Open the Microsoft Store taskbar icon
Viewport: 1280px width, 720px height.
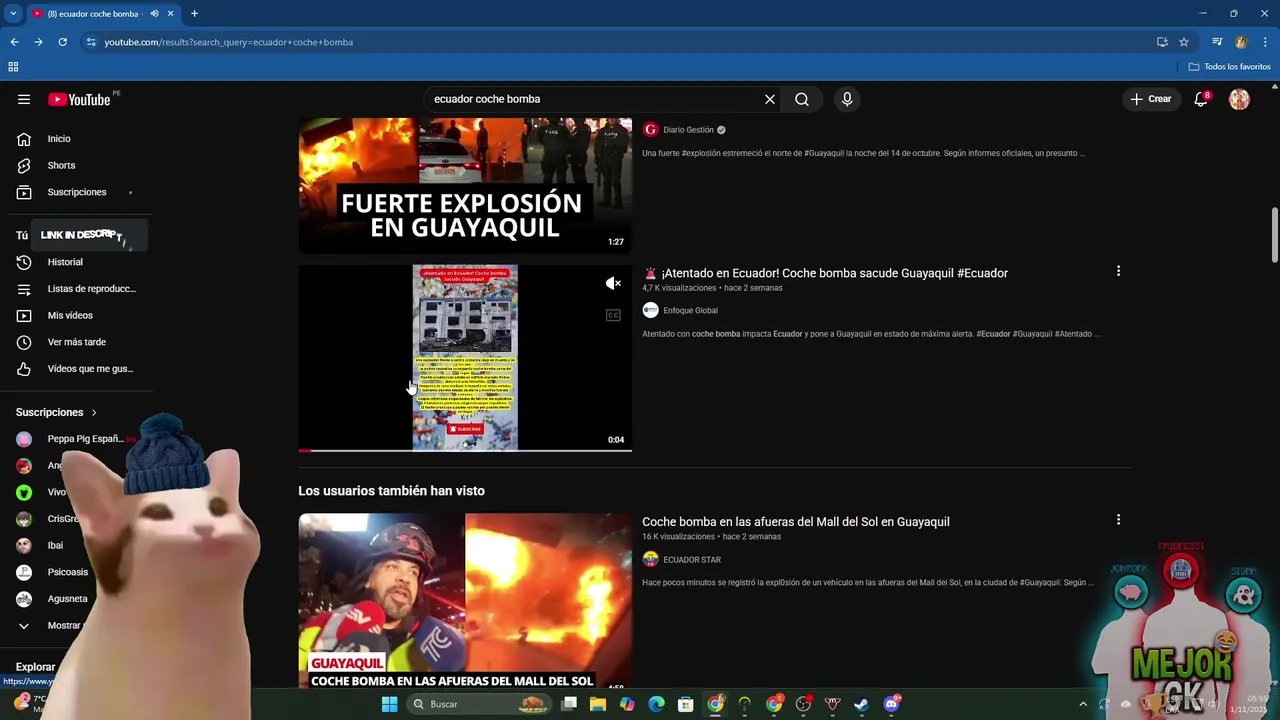(x=685, y=704)
